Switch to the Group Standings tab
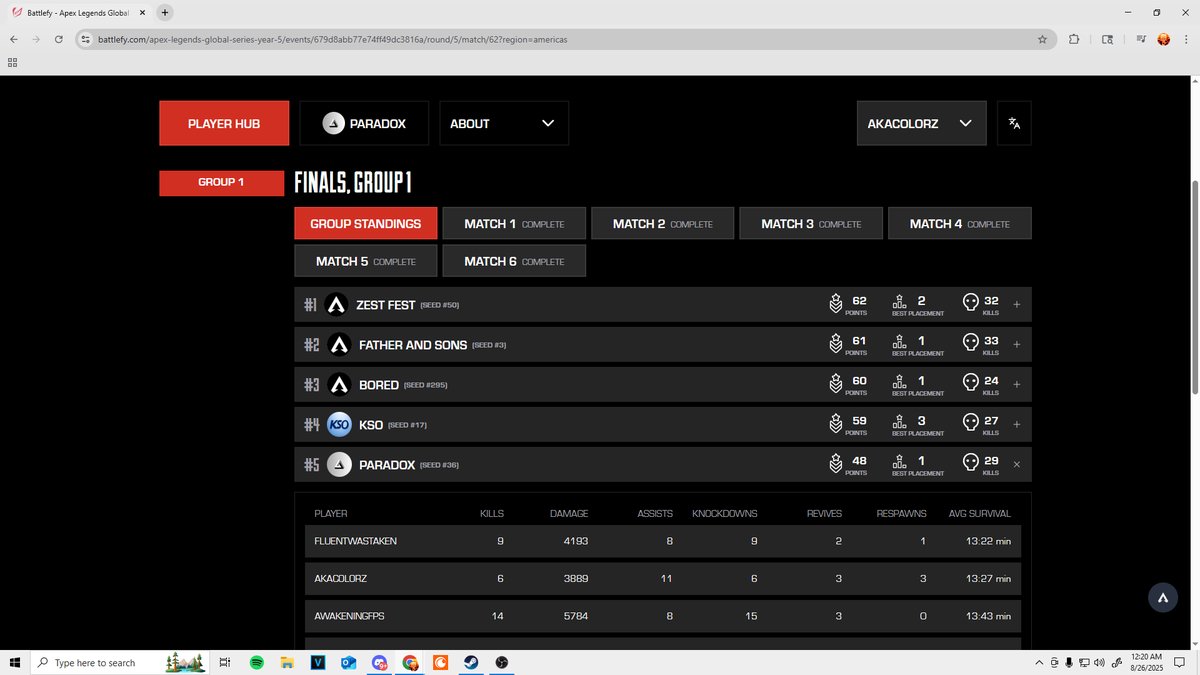Image resolution: width=1200 pixels, height=675 pixels. tap(365, 224)
